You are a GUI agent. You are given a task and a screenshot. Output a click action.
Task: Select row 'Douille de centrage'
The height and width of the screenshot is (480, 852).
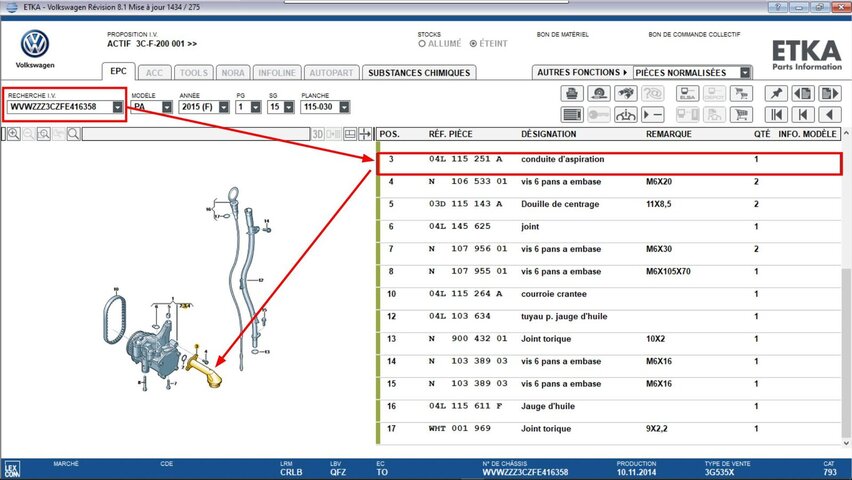pyautogui.click(x=609, y=209)
